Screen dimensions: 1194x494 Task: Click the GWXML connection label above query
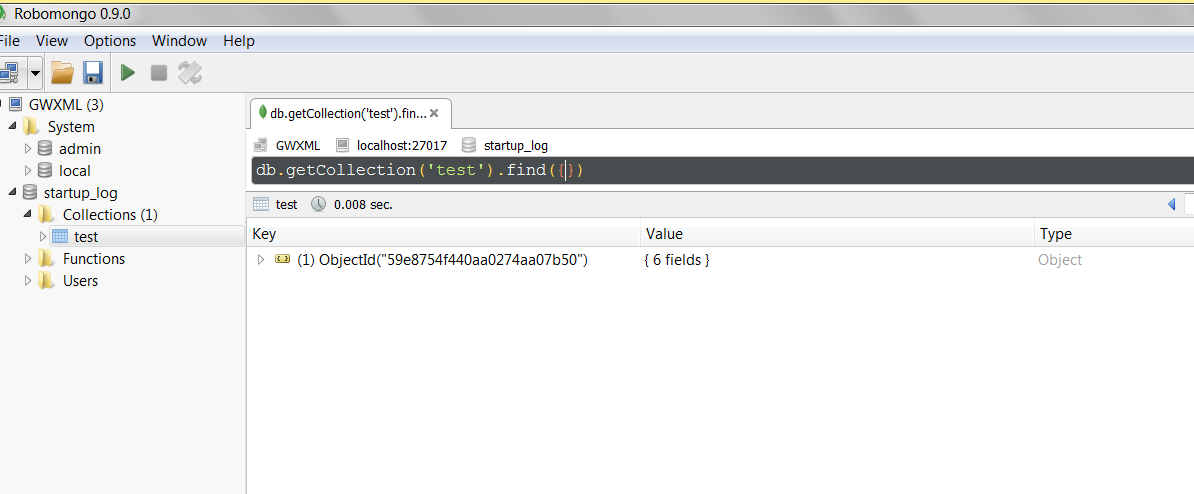point(298,145)
